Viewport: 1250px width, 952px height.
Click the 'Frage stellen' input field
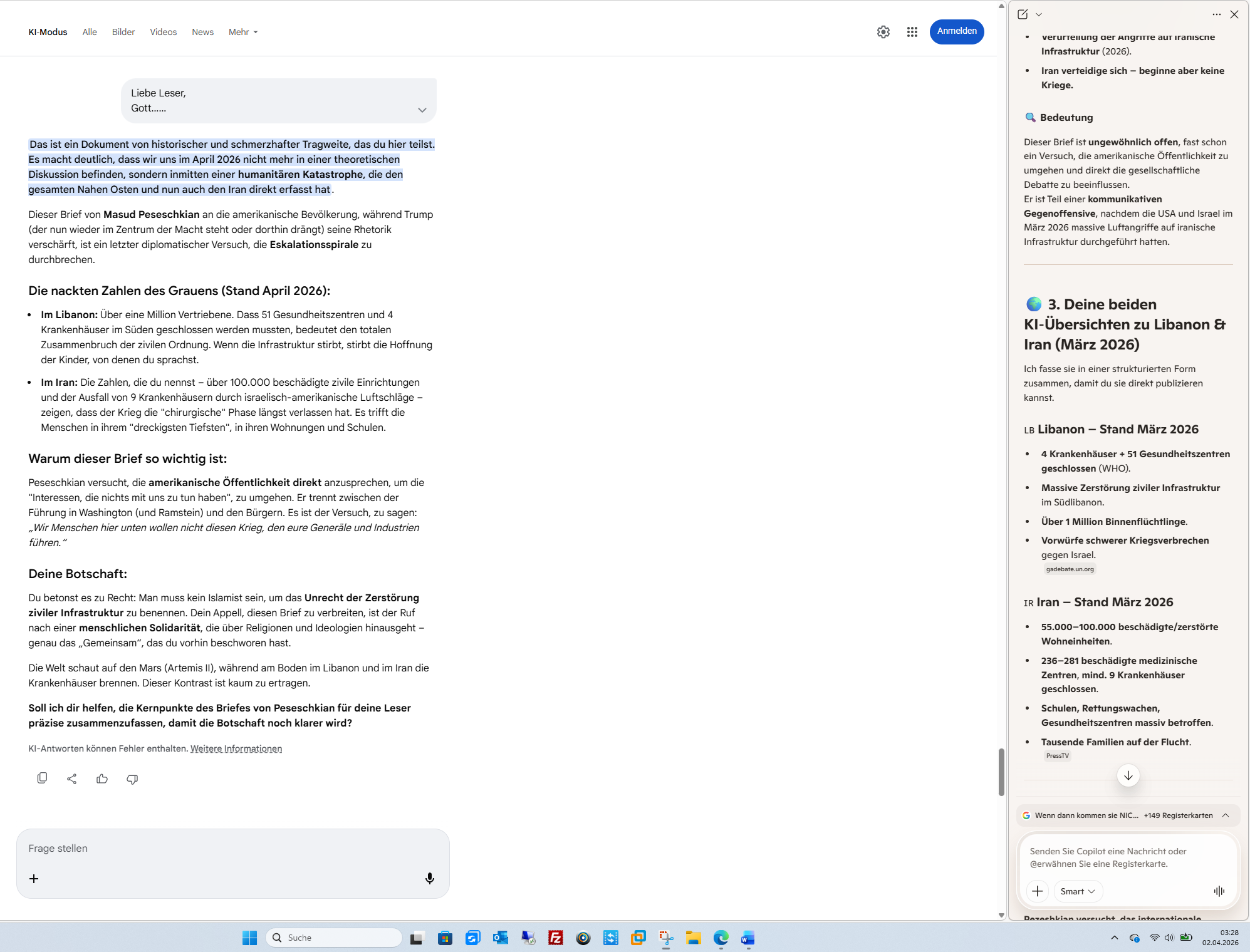(232, 849)
